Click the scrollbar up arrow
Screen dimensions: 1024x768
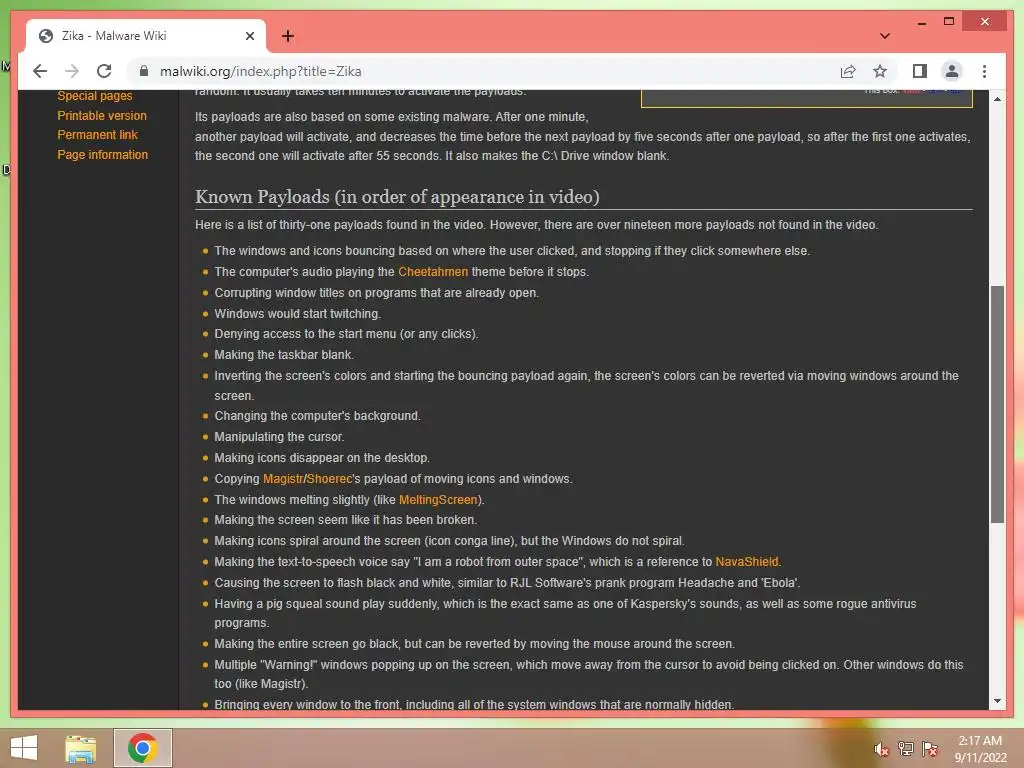click(x=997, y=99)
